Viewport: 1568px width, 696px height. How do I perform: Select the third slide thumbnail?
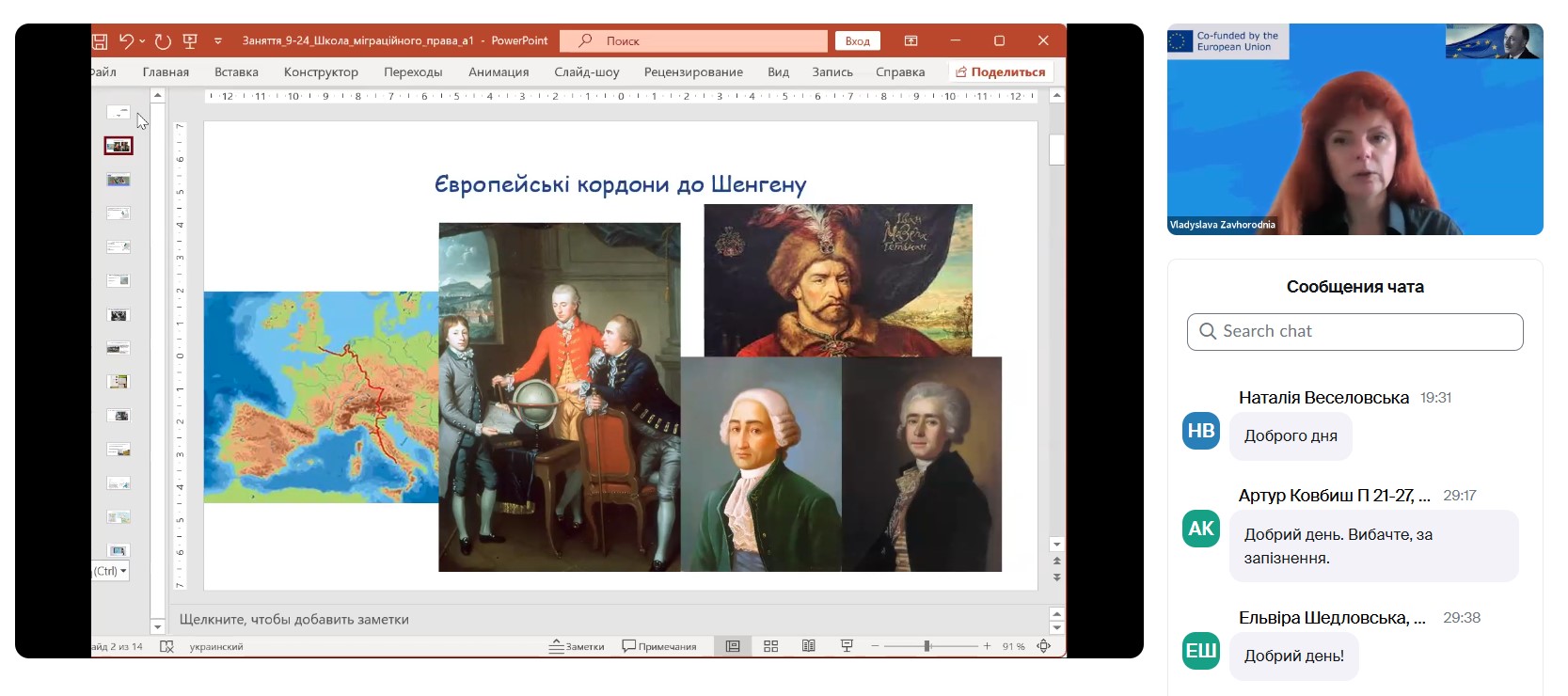[x=119, y=180]
